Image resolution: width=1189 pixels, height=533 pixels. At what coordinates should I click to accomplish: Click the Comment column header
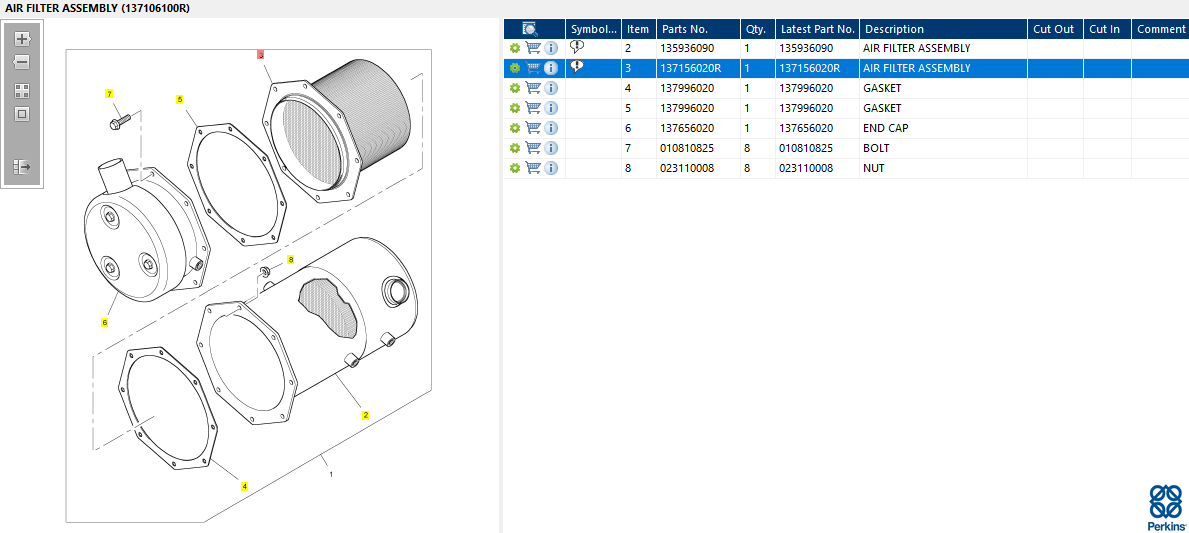(x=1160, y=29)
